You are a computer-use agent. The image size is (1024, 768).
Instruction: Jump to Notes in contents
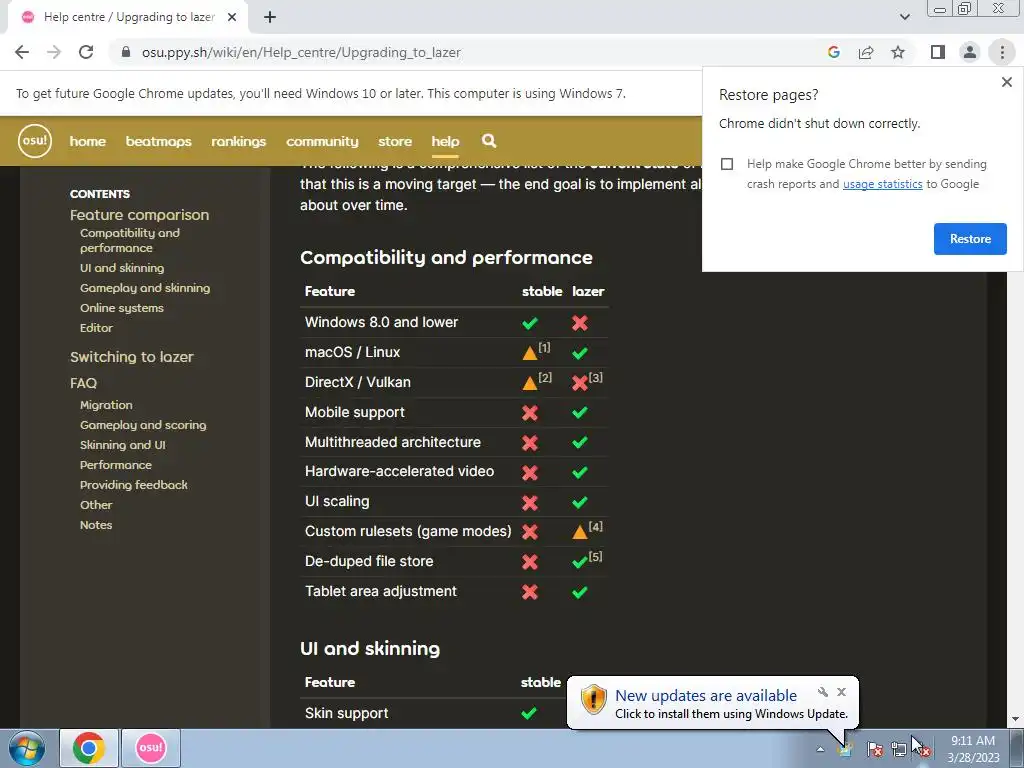[x=96, y=525]
